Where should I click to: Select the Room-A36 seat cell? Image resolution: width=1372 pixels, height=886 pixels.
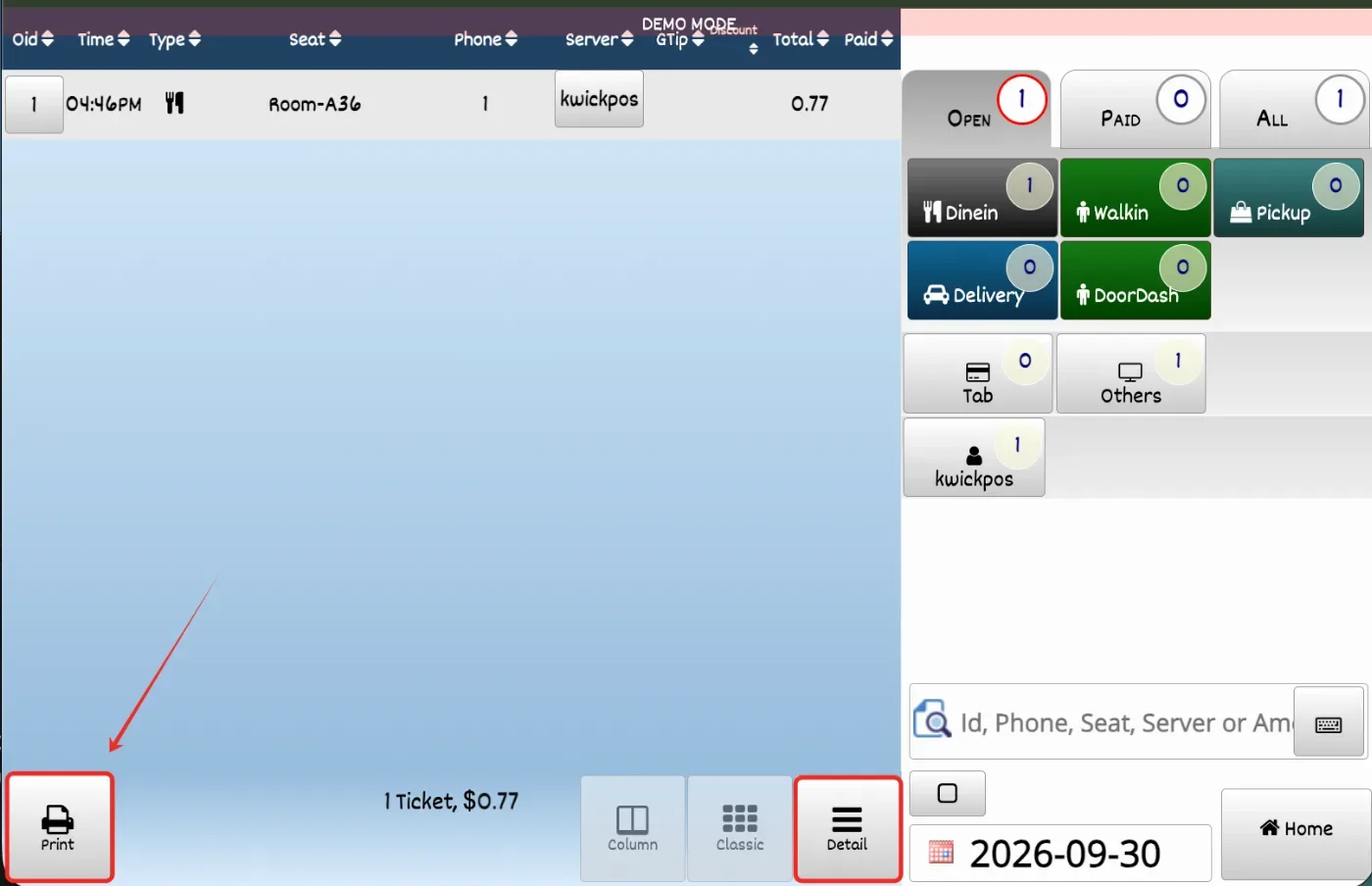pos(315,104)
